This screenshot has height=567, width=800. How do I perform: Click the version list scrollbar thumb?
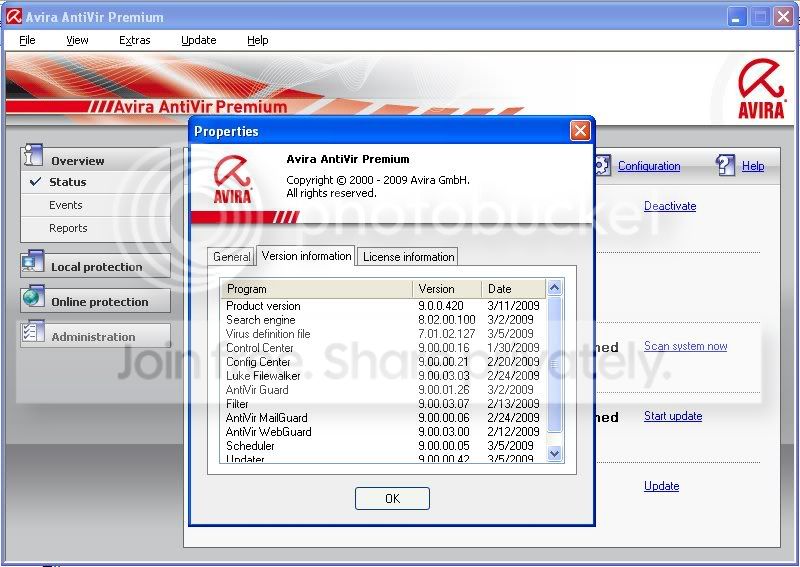click(554, 364)
